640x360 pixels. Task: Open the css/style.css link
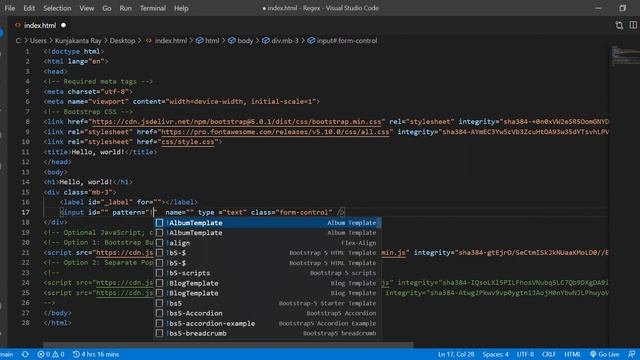point(188,142)
